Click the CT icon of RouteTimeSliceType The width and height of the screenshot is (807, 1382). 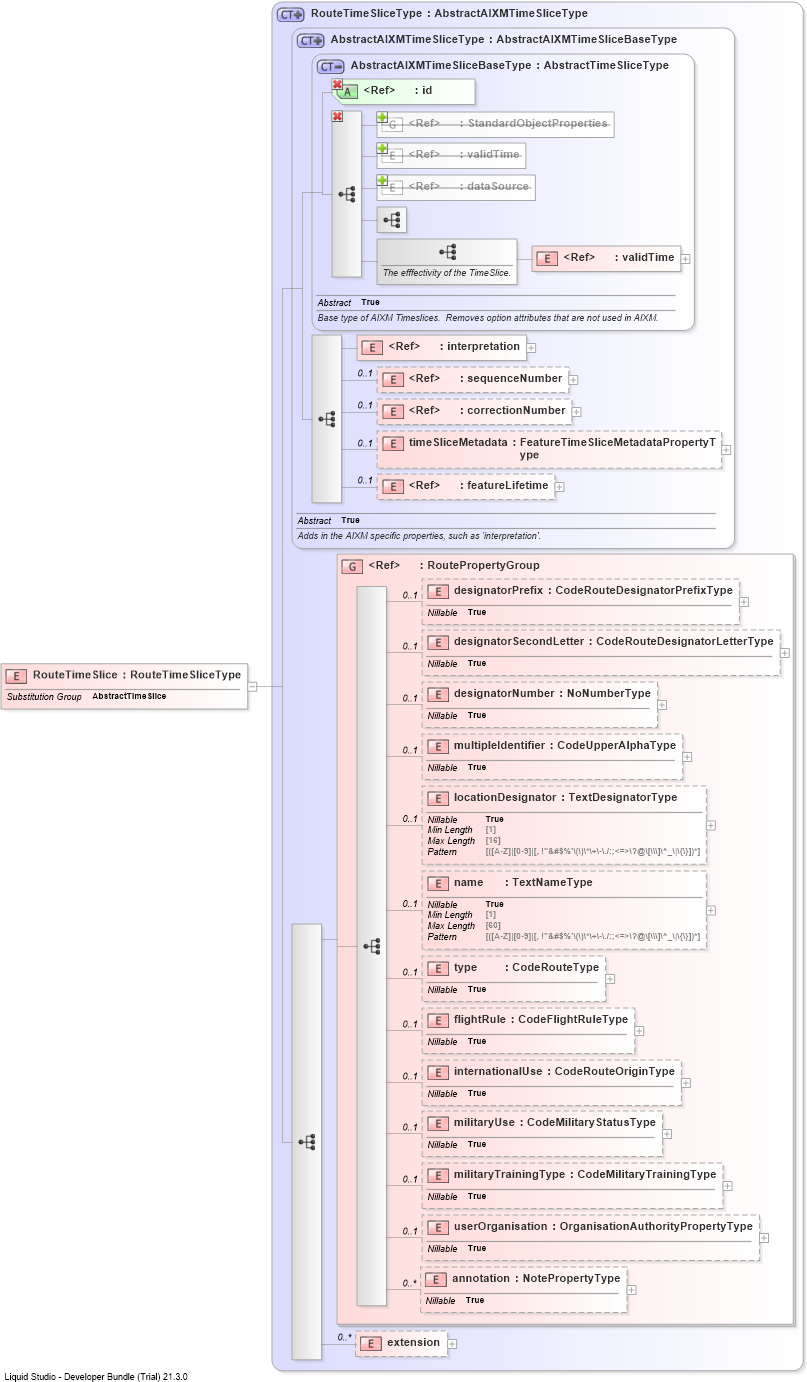[291, 14]
